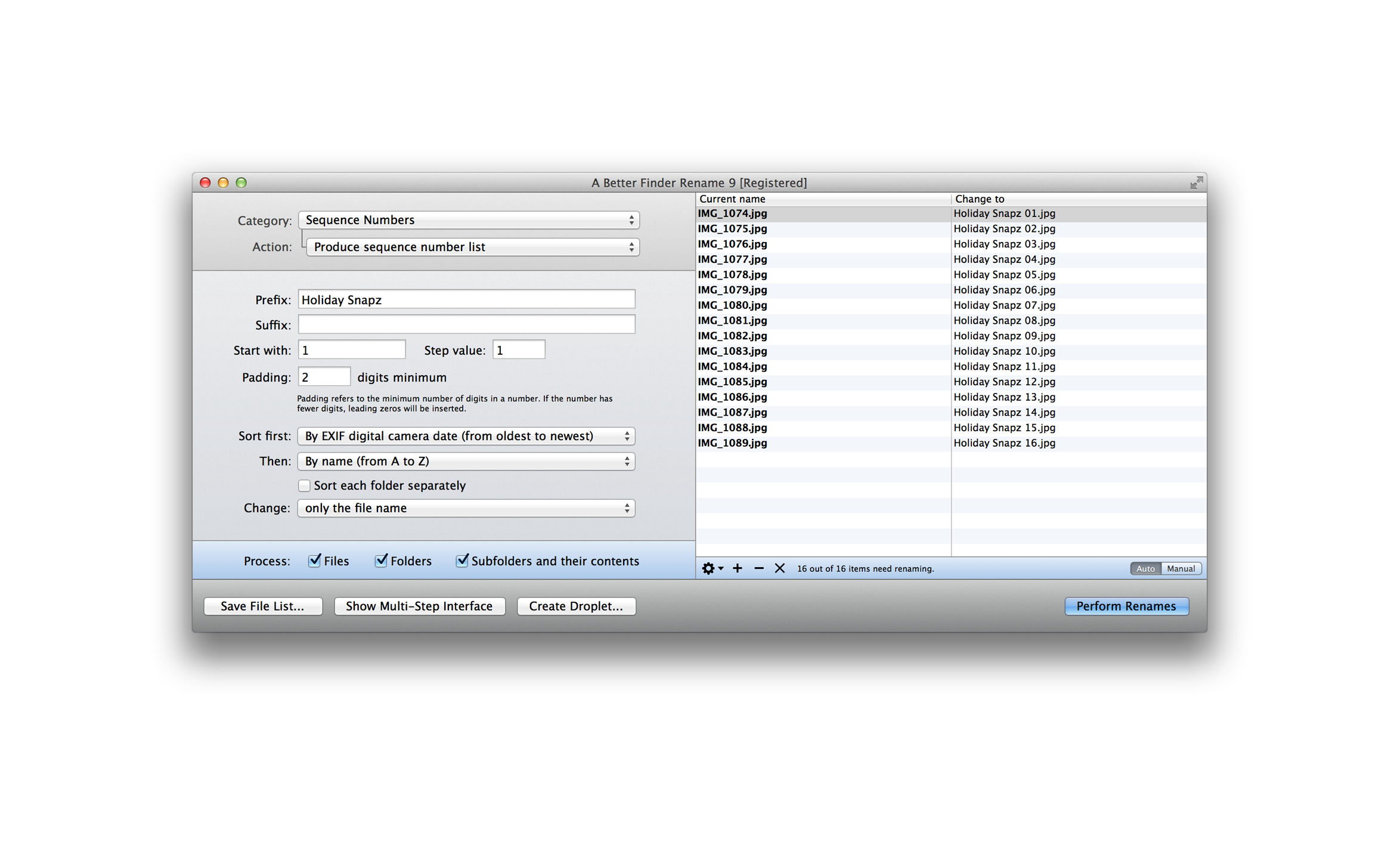Screen dimensions: 1400x845
Task: Toggle the Folders checkbox
Action: tap(381, 561)
